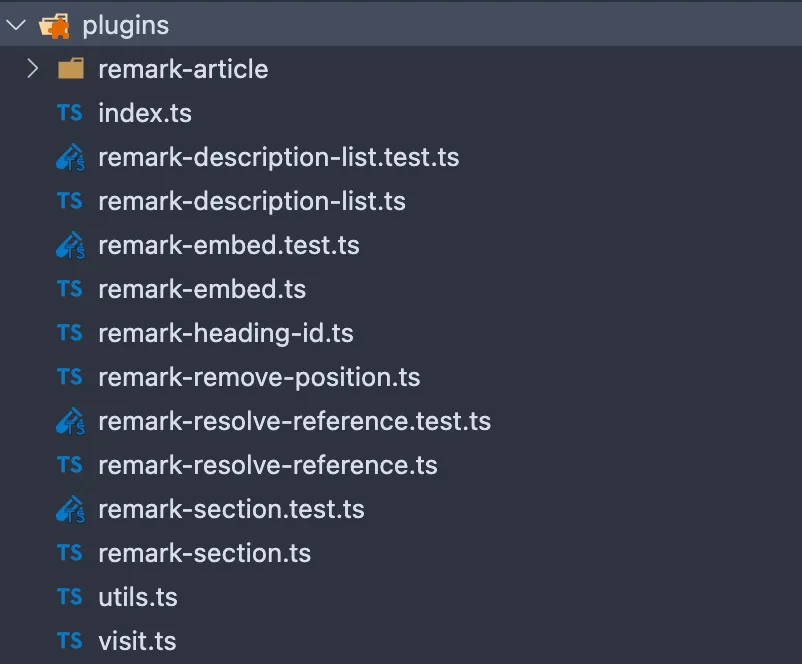Click the test file icon for remark-embed.test.ts
Image resolution: width=802 pixels, height=664 pixels.
click(69, 245)
